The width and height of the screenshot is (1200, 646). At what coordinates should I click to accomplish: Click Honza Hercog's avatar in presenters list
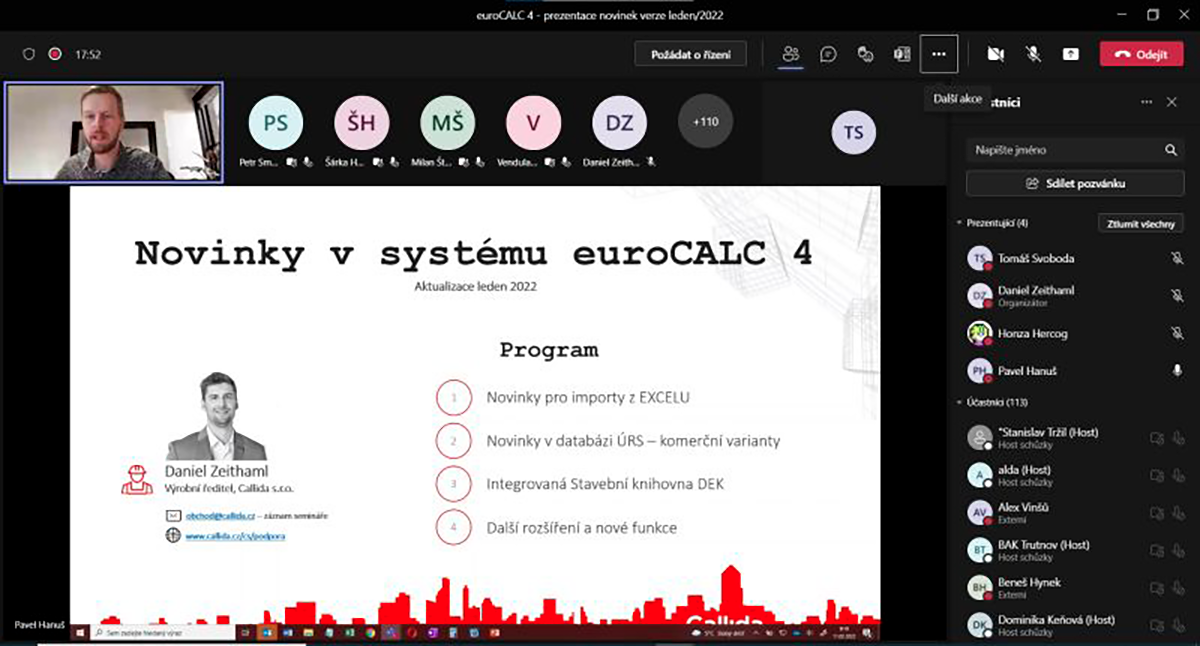click(x=979, y=333)
